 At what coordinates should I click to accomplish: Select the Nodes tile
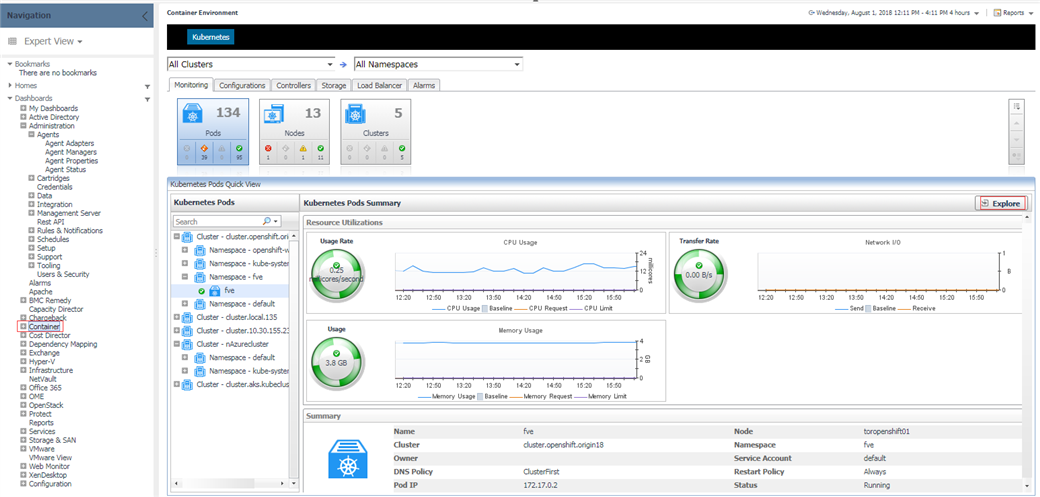point(294,131)
